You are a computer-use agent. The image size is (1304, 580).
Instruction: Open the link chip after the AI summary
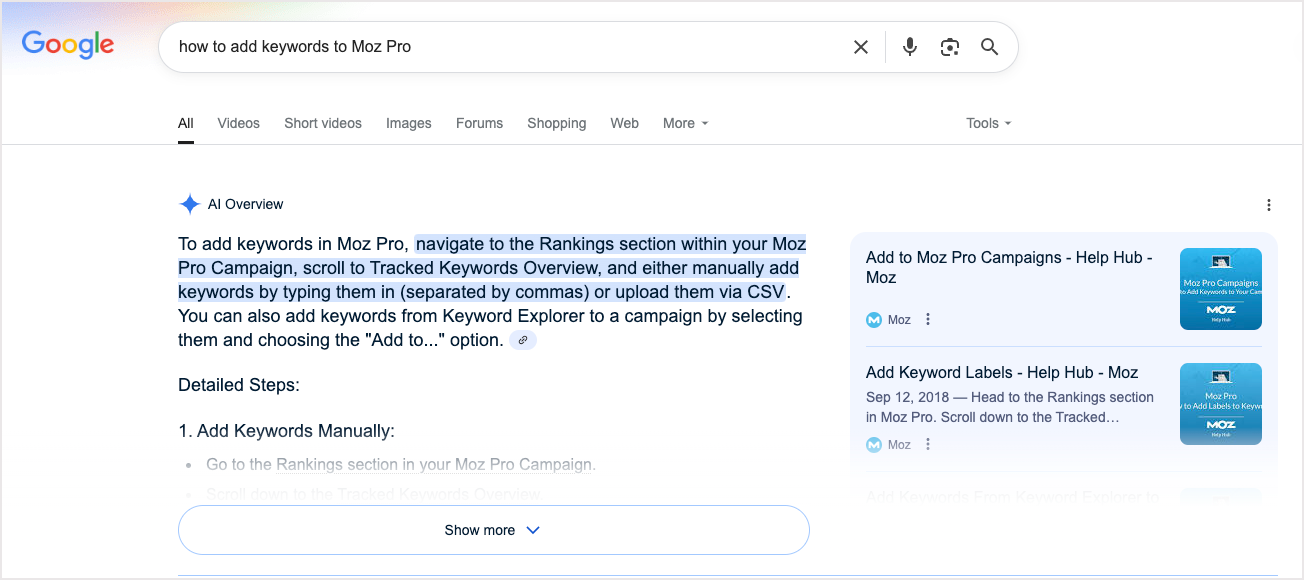(522, 340)
